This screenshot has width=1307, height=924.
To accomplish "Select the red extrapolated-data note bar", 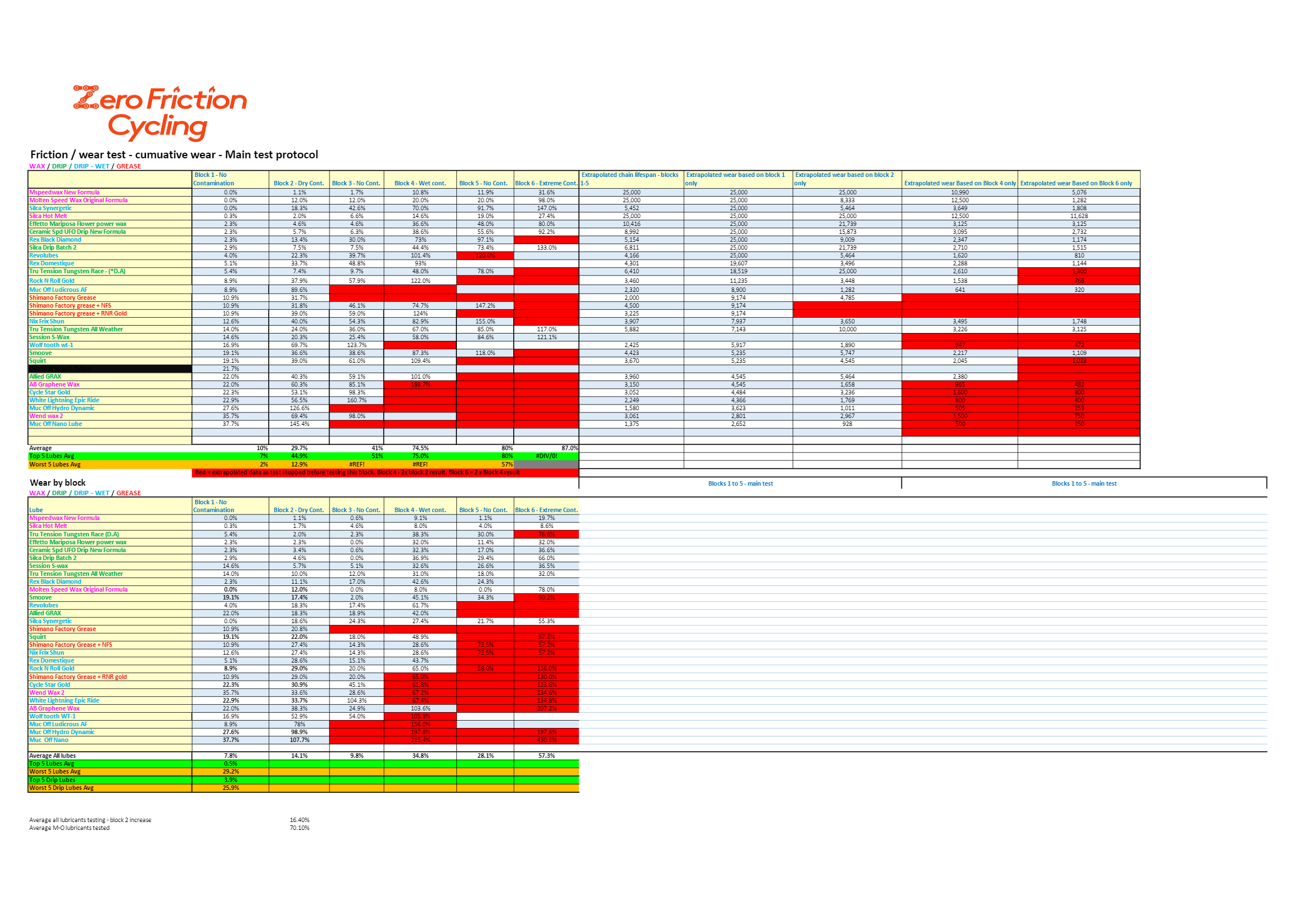I will click(385, 473).
